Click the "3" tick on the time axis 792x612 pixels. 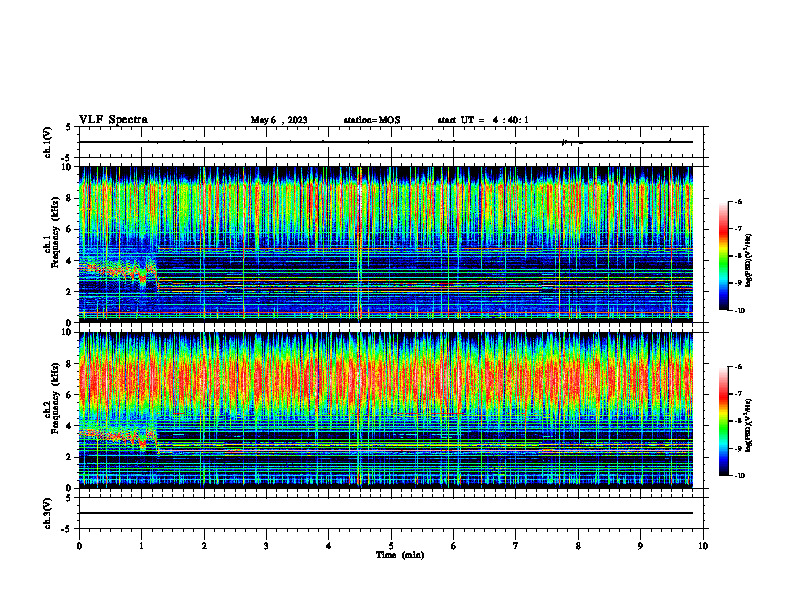[x=266, y=546]
